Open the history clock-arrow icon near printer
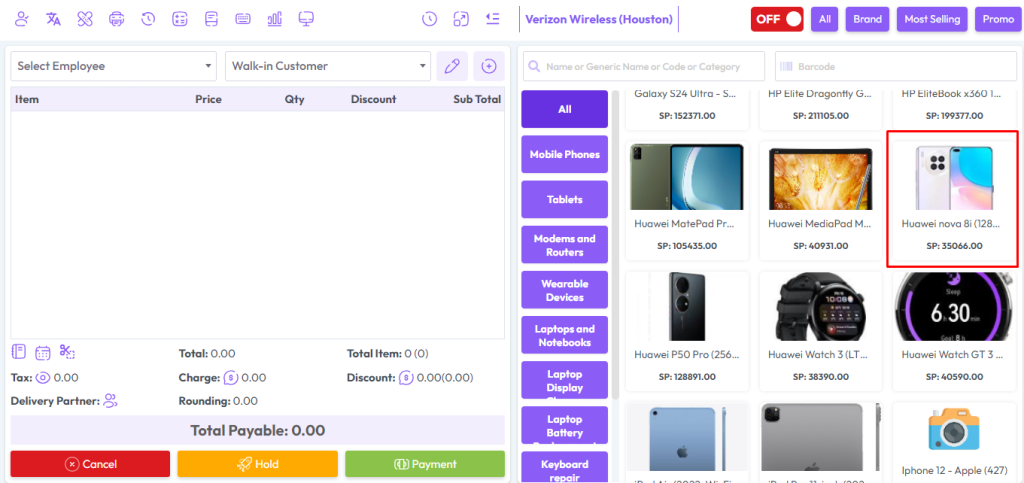Image resolution: width=1024 pixels, height=483 pixels. 148,19
